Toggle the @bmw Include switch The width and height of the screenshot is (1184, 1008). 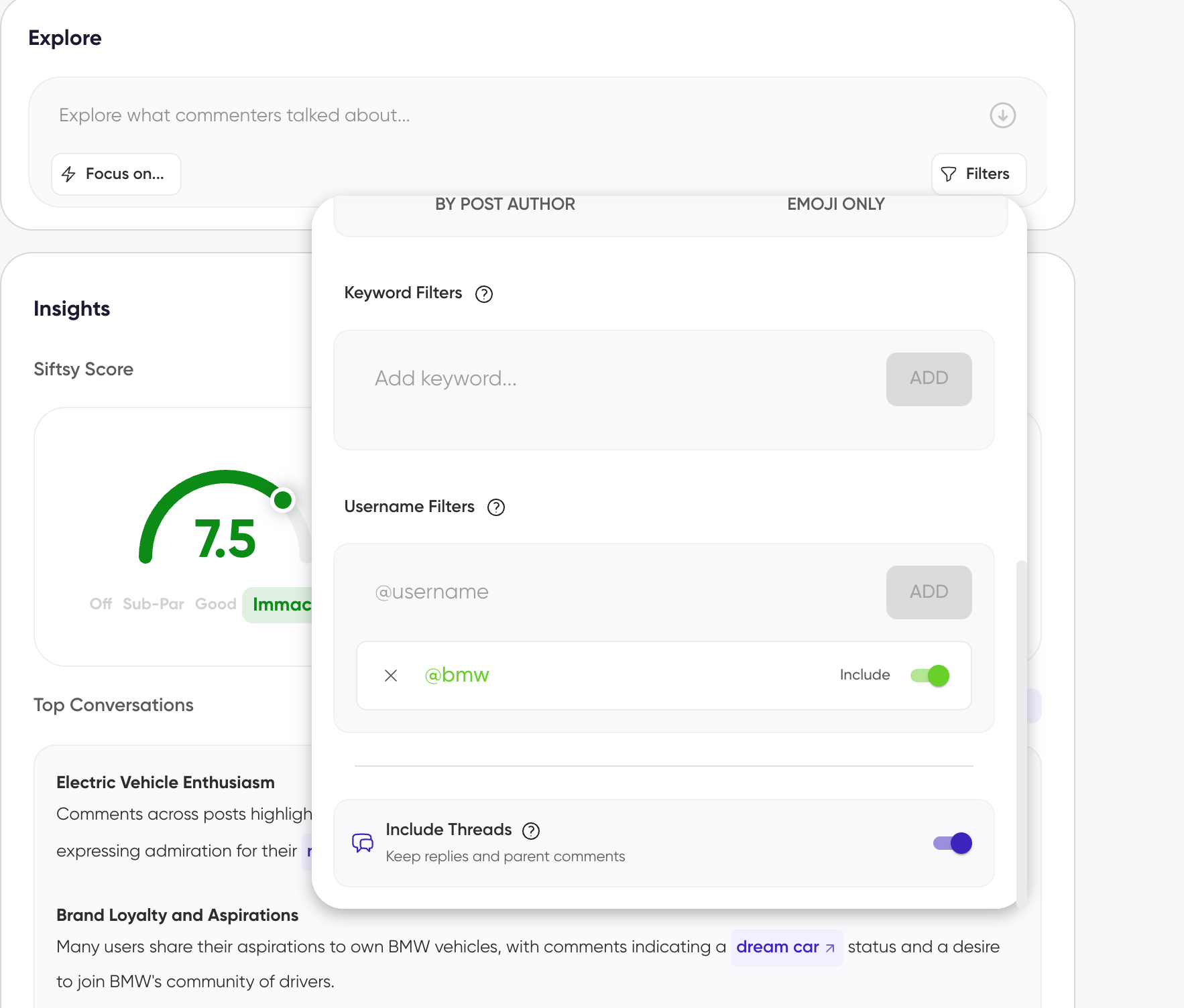(929, 676)
